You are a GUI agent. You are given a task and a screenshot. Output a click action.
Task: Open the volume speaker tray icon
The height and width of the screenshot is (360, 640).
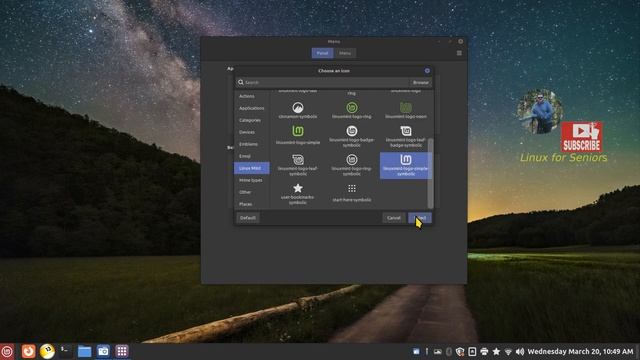(520, 351)
